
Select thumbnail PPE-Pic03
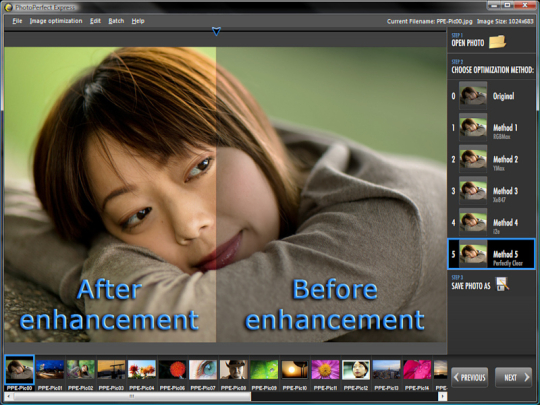111,370
